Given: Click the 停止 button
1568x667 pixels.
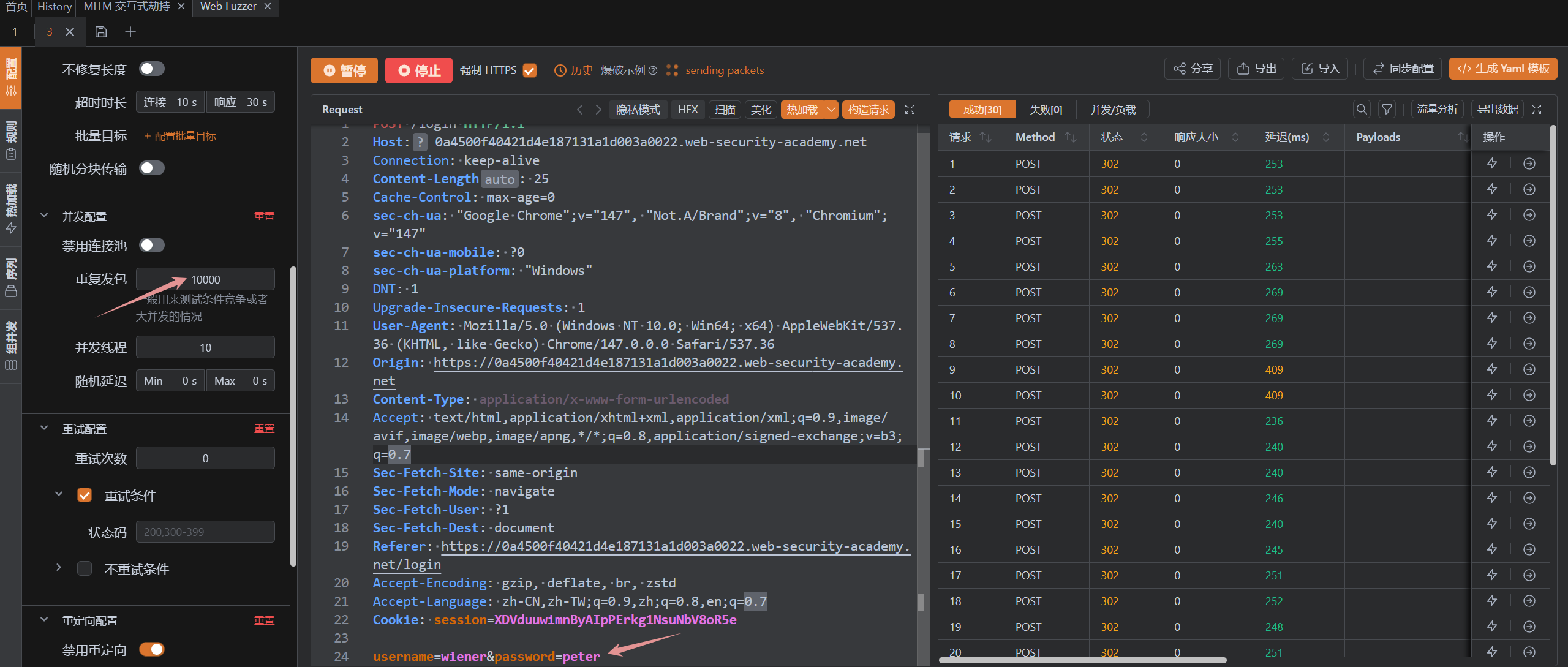Looking at the screenshot, I should point(419,70).
